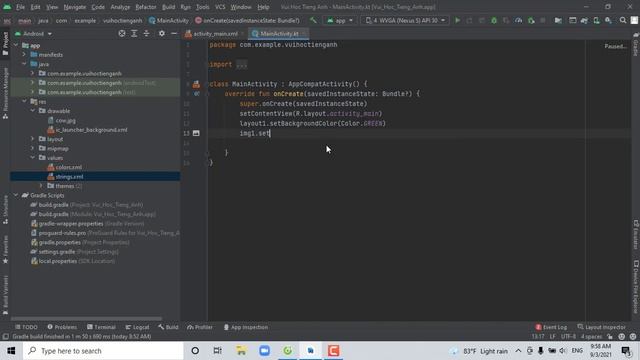Click the class gutter icon beside MainActivity
The height and width of the screenshot is (360, 640).
(x=196, y=84)
